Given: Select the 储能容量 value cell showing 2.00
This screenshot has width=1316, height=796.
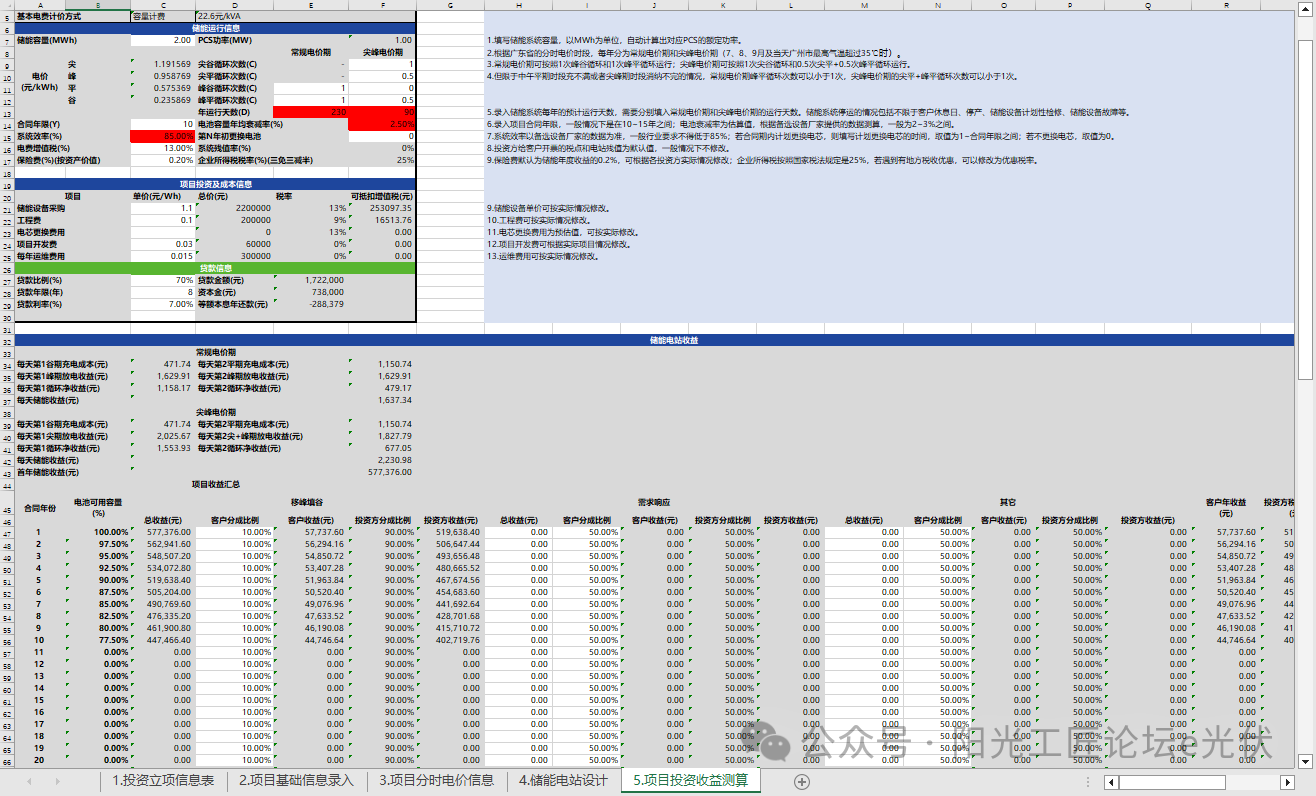Looking at the screenshot, I should tap(163, 40).
